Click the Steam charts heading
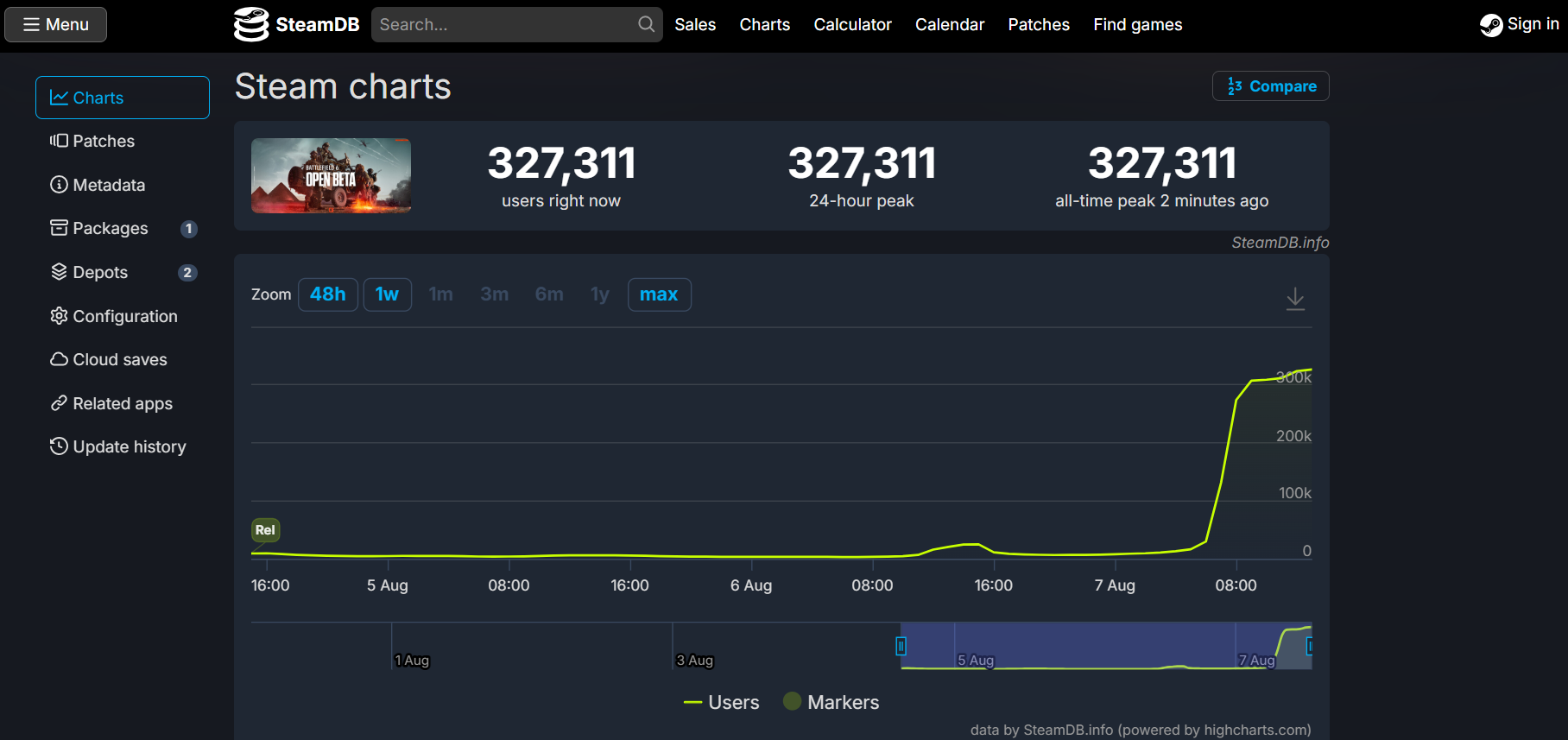 [x=343, y=86]
